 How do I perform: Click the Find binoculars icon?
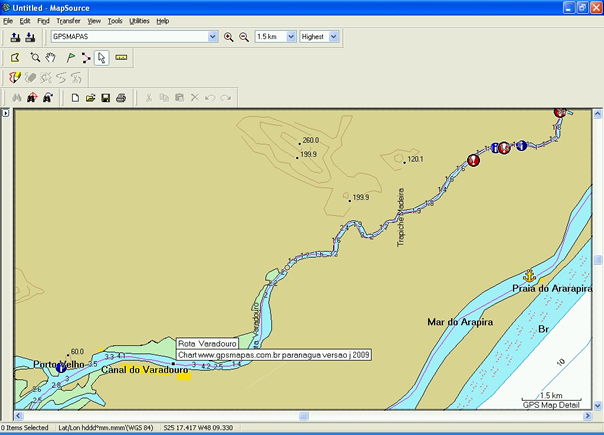(15, 98)
